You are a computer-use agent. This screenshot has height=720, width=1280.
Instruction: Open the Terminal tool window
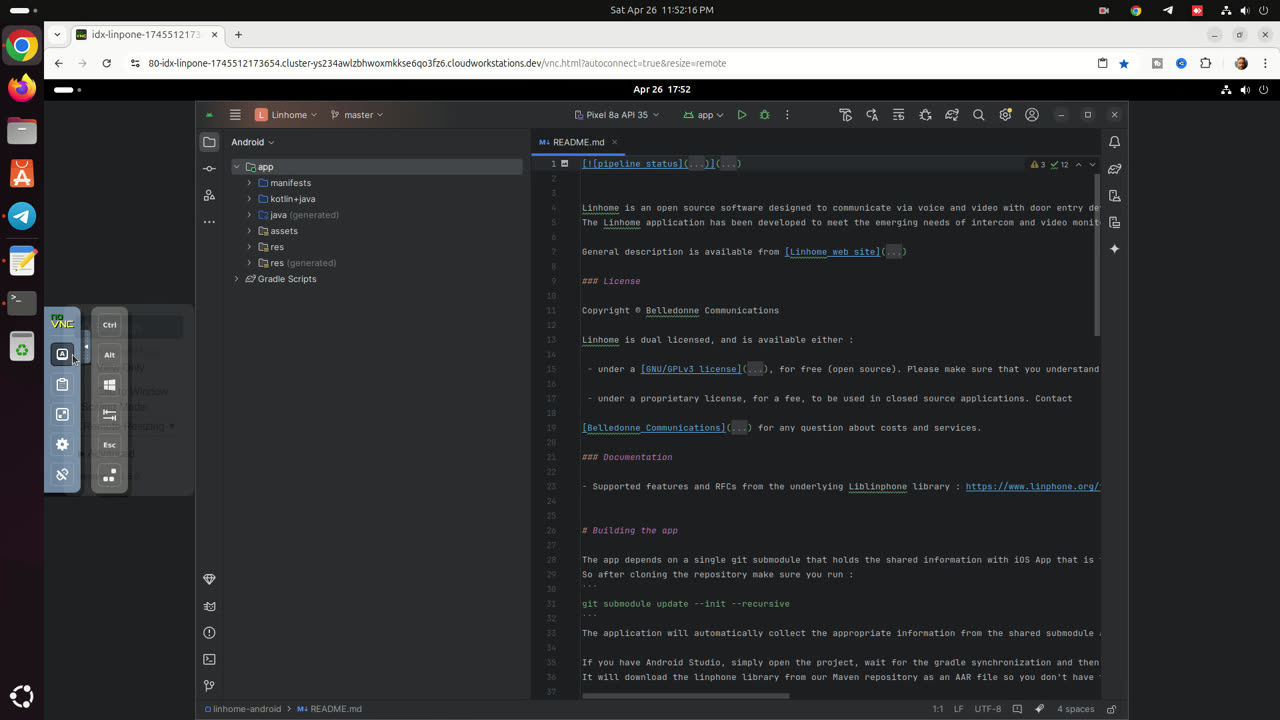(x=209, y=659)
